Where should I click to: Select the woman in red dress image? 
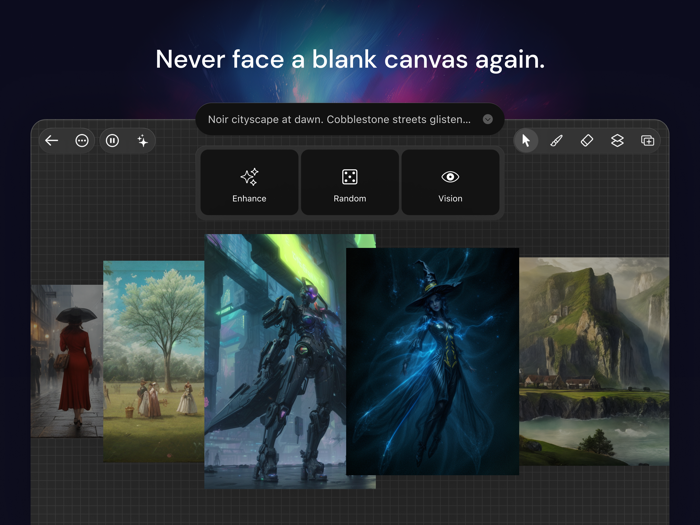tap(67, 361)
